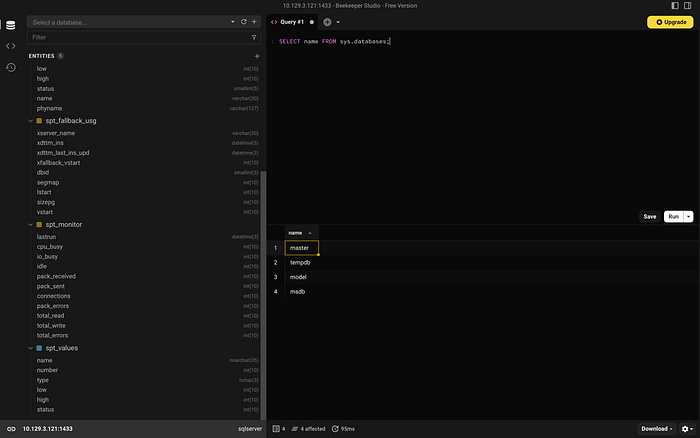Collapse the spt_monitor table columns
The image size is (700, 438).
click(30, 225)
